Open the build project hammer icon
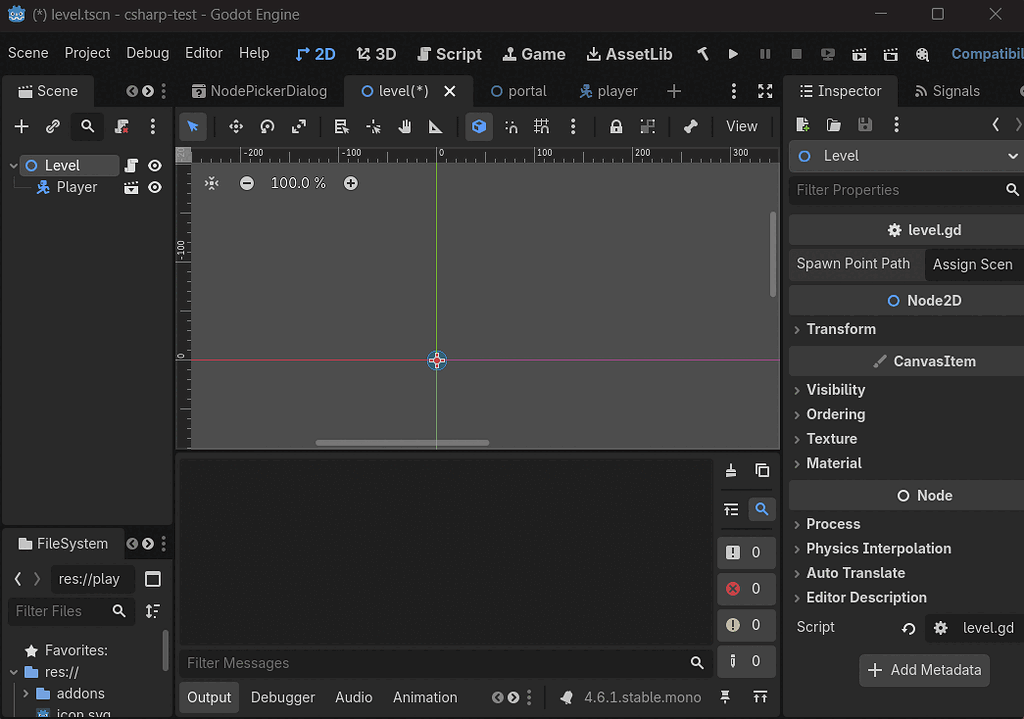 point(702,54)
